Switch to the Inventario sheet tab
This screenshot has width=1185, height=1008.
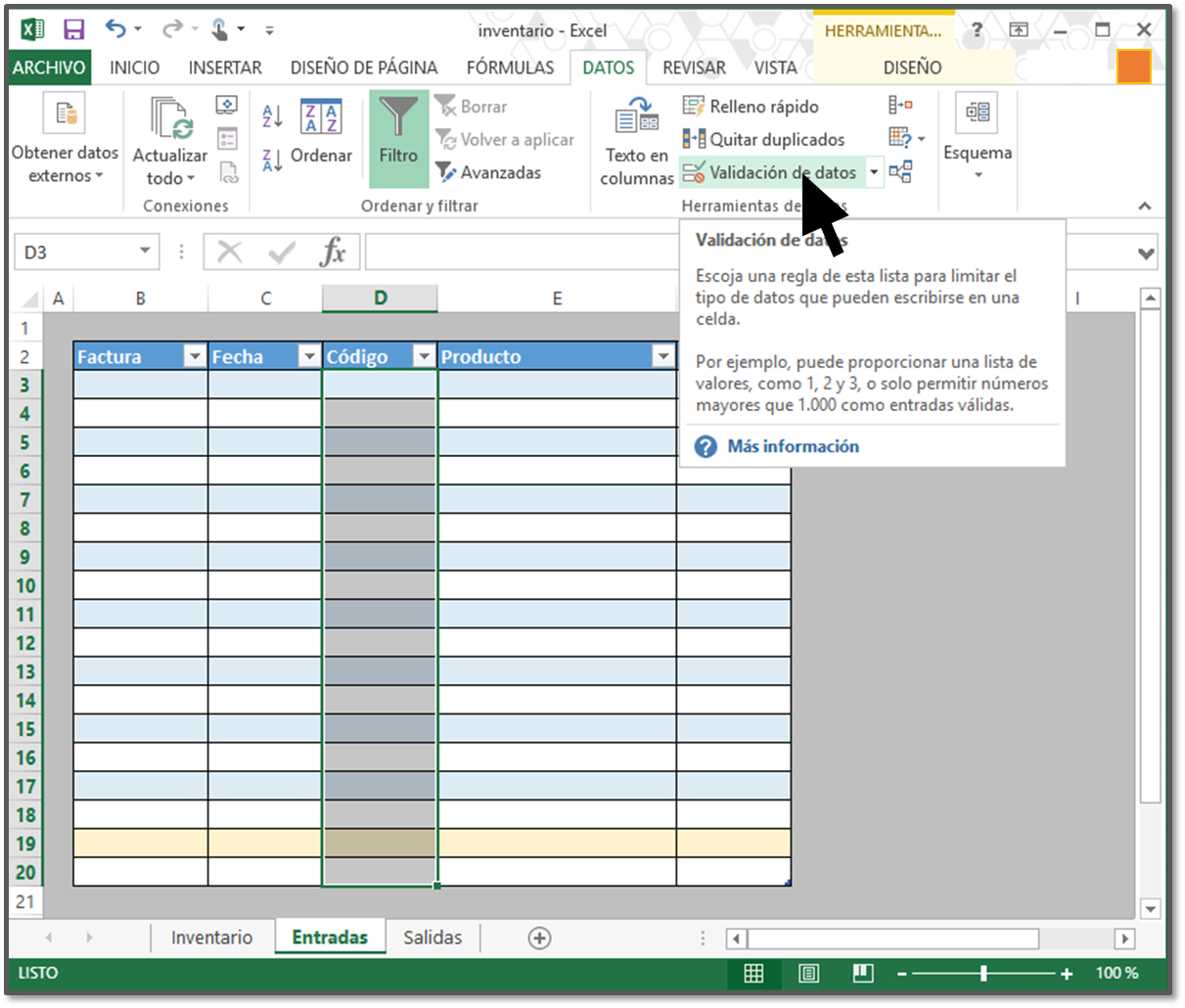click(211, 938)
